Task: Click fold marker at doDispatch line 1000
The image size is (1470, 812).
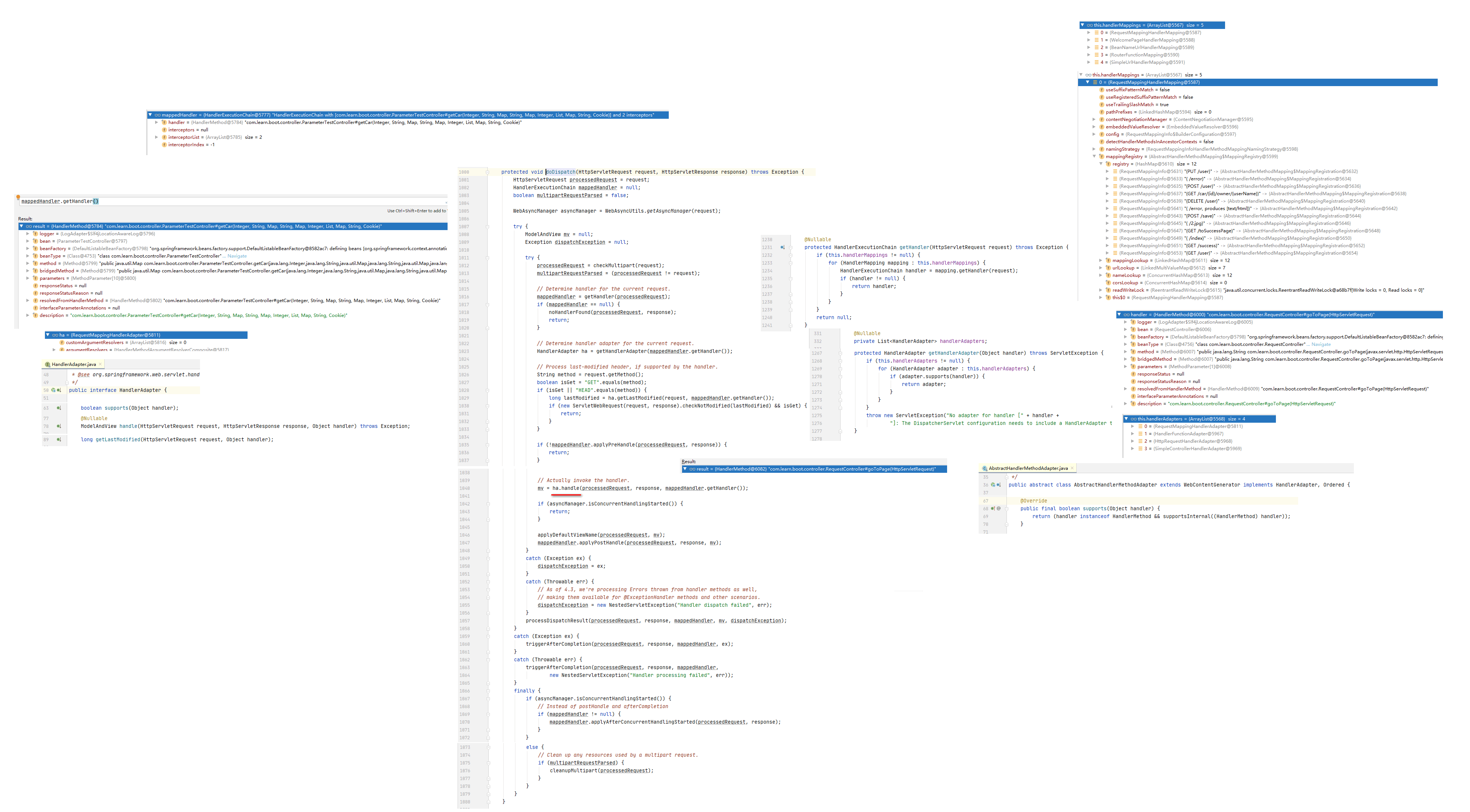Action: pos(487,172)
